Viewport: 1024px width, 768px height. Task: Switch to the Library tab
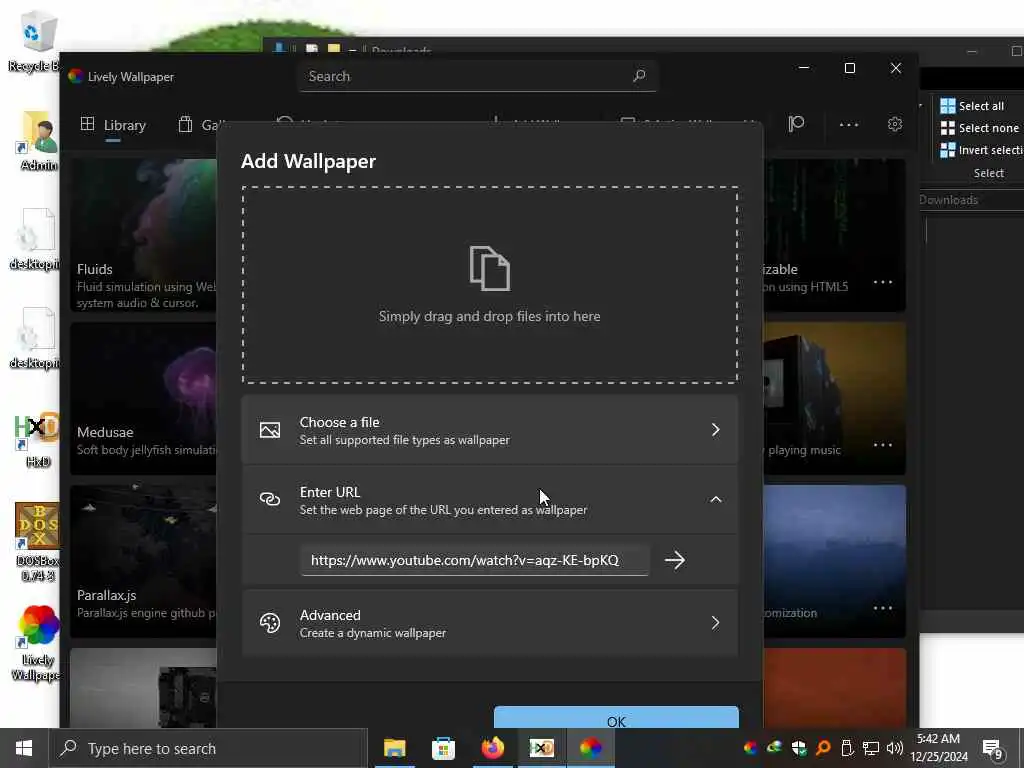tap(113, 125)
